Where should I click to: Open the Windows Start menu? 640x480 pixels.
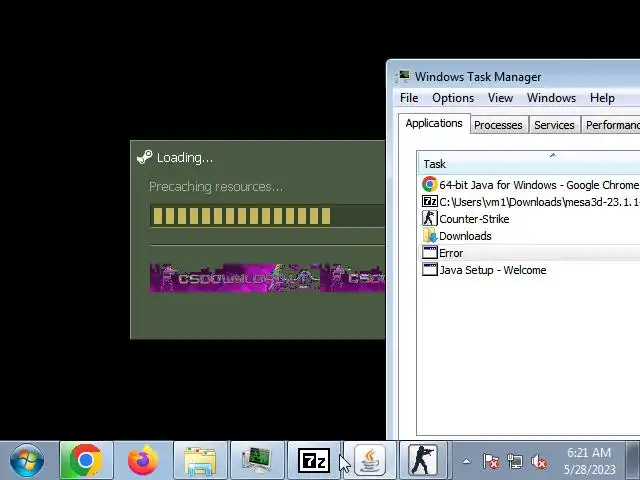(27, 460)
